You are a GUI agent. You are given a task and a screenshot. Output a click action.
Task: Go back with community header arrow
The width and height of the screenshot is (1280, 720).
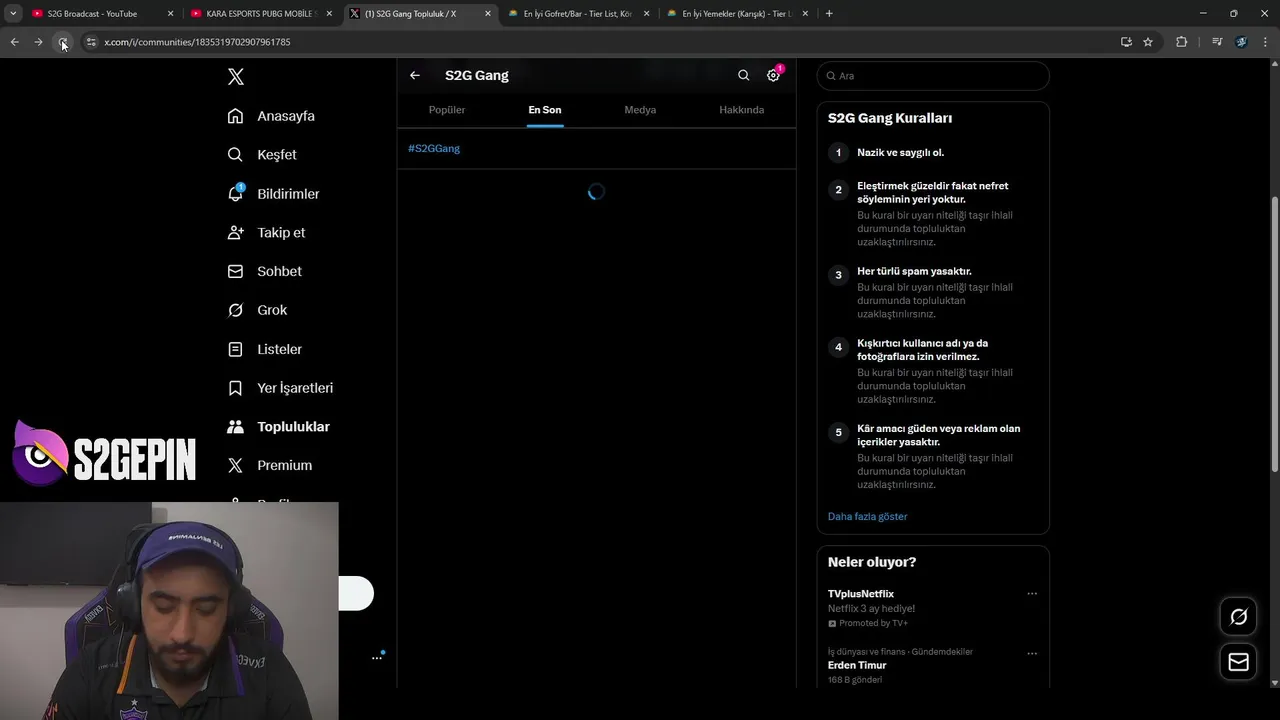coord(415,75)
